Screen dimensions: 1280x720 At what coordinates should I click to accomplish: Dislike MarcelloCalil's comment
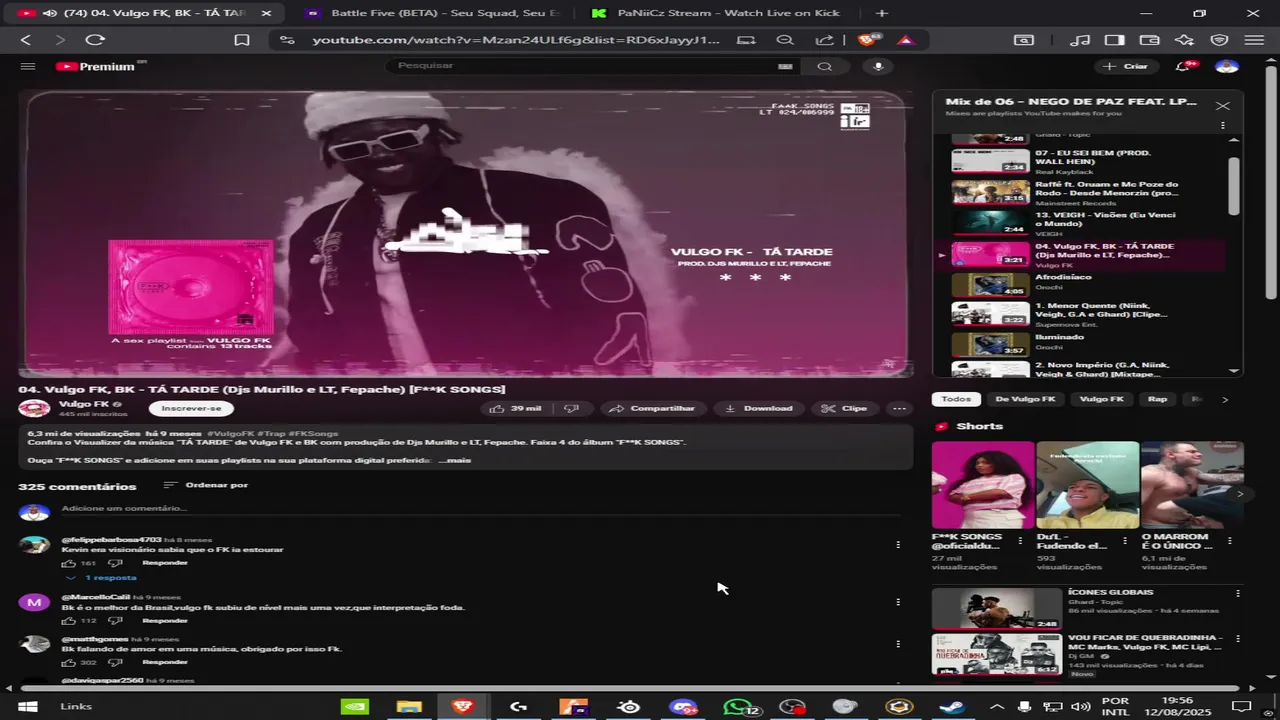(114, 621)
